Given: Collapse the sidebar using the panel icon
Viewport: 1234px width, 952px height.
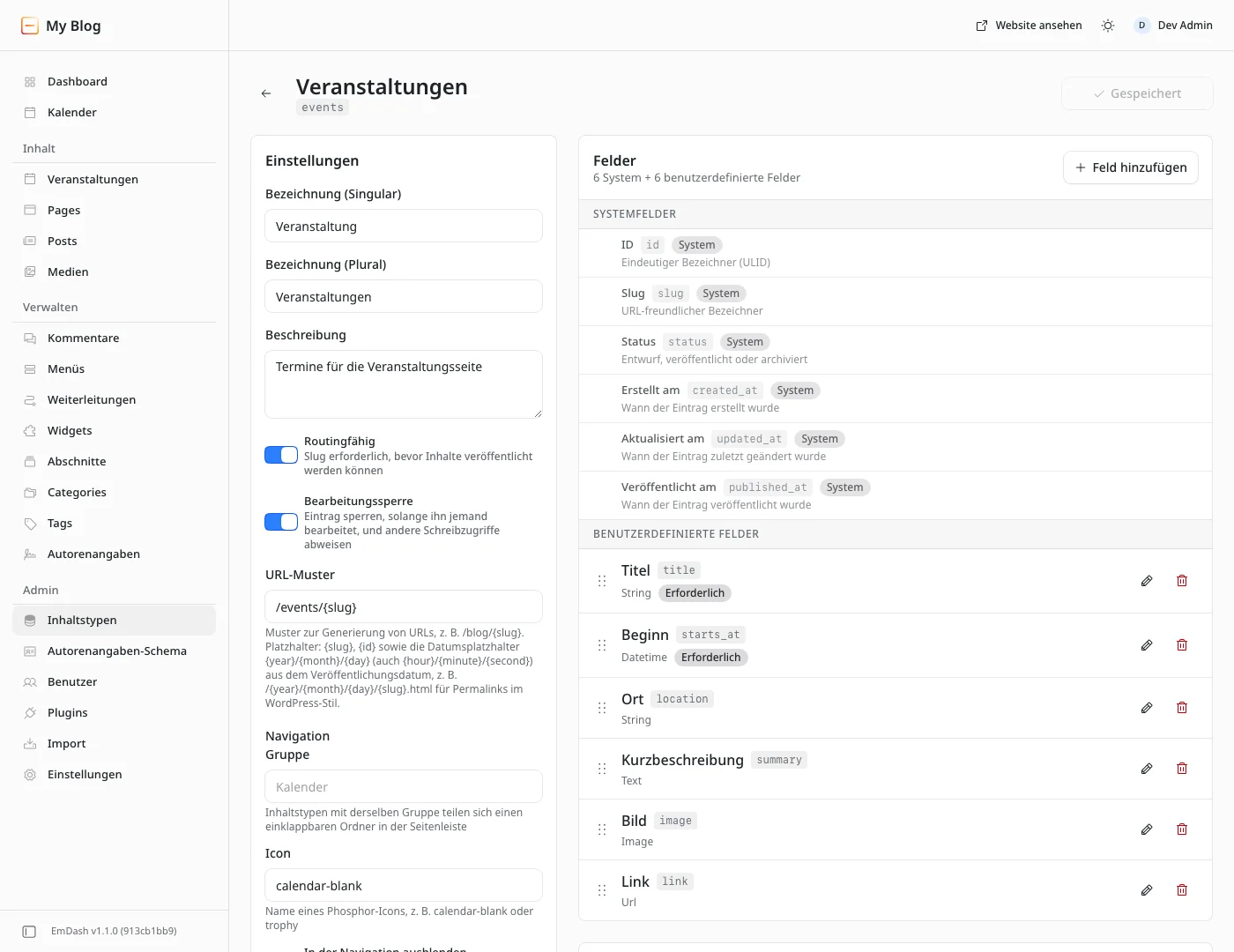Looking at the screenshot, I should coord(29,932).
